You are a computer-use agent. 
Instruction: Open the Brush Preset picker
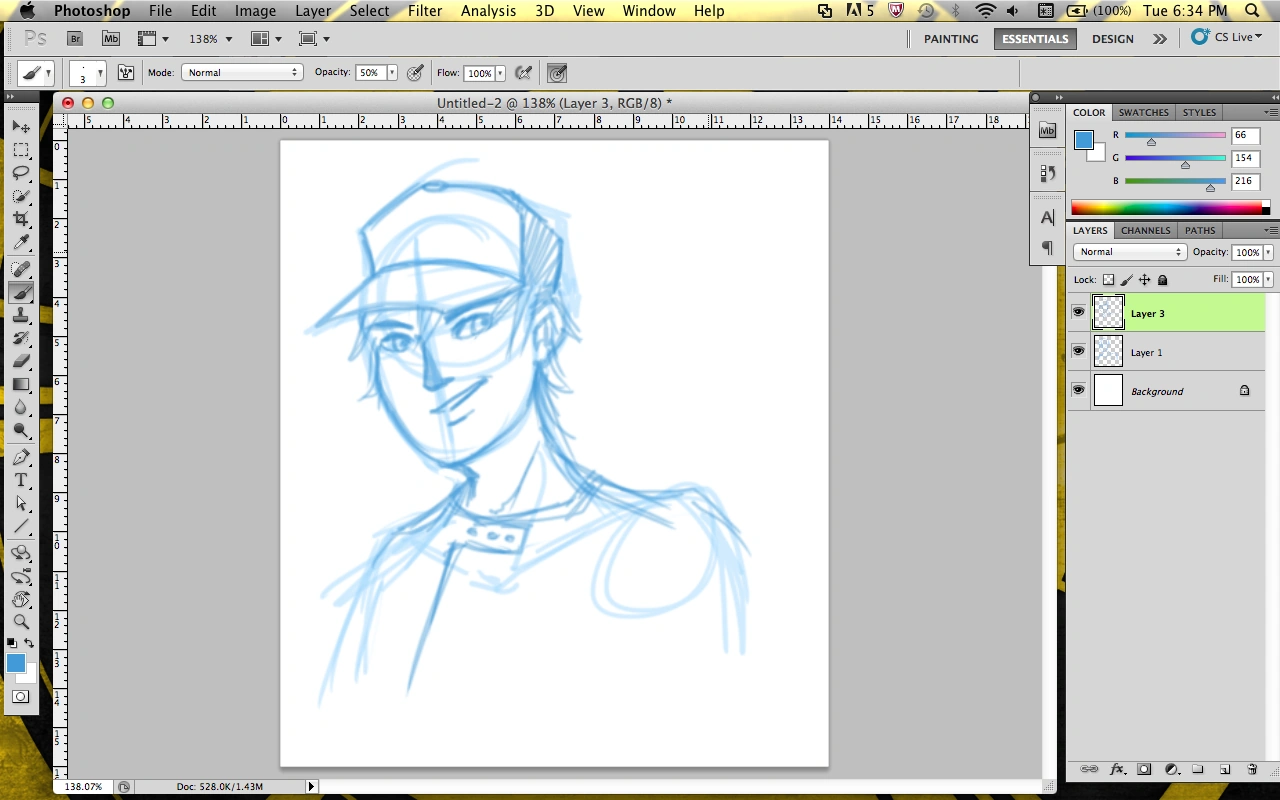87,73
